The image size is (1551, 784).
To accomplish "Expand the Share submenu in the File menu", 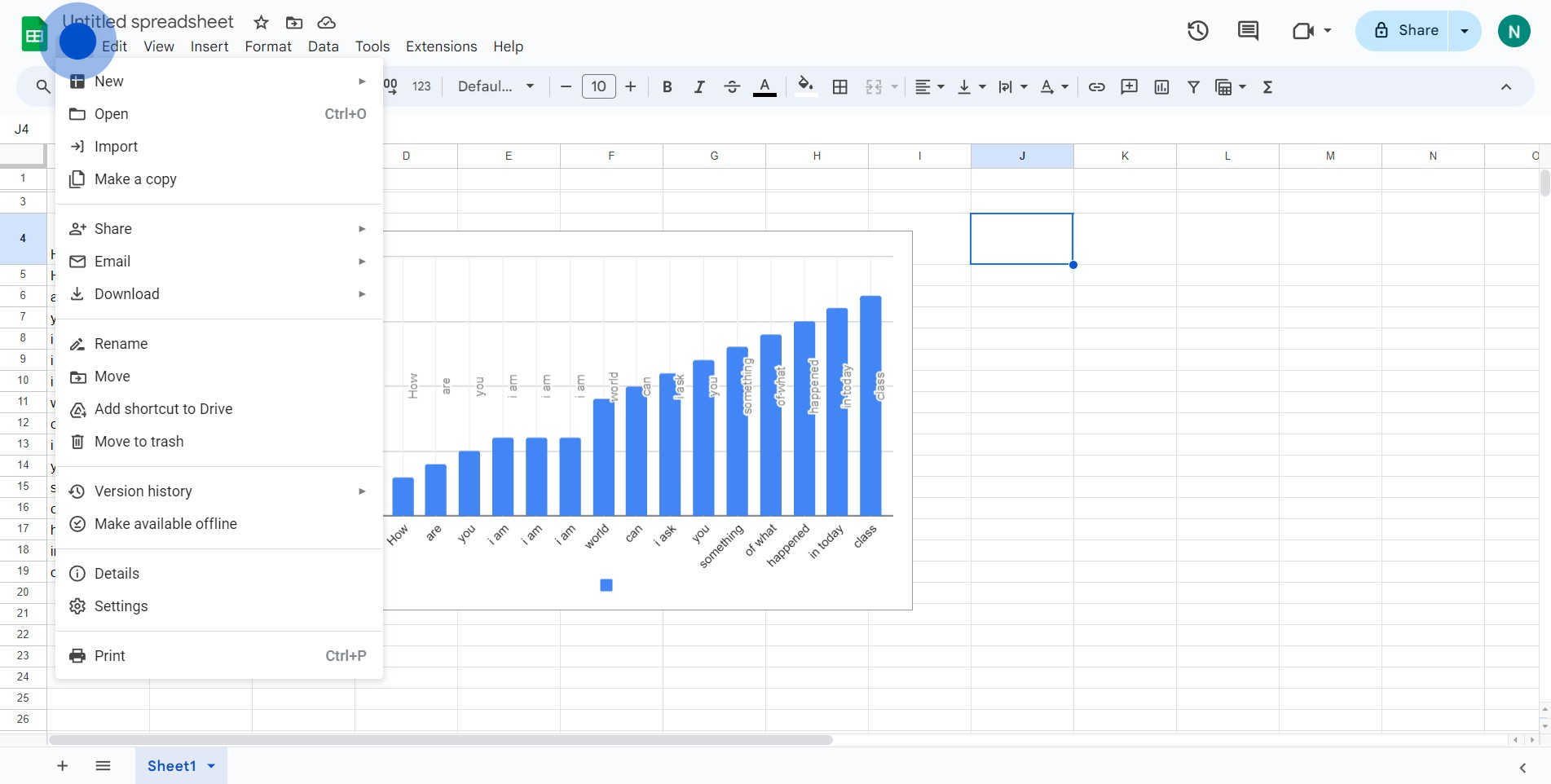I will pyautogui.click(x=219, y=229).
